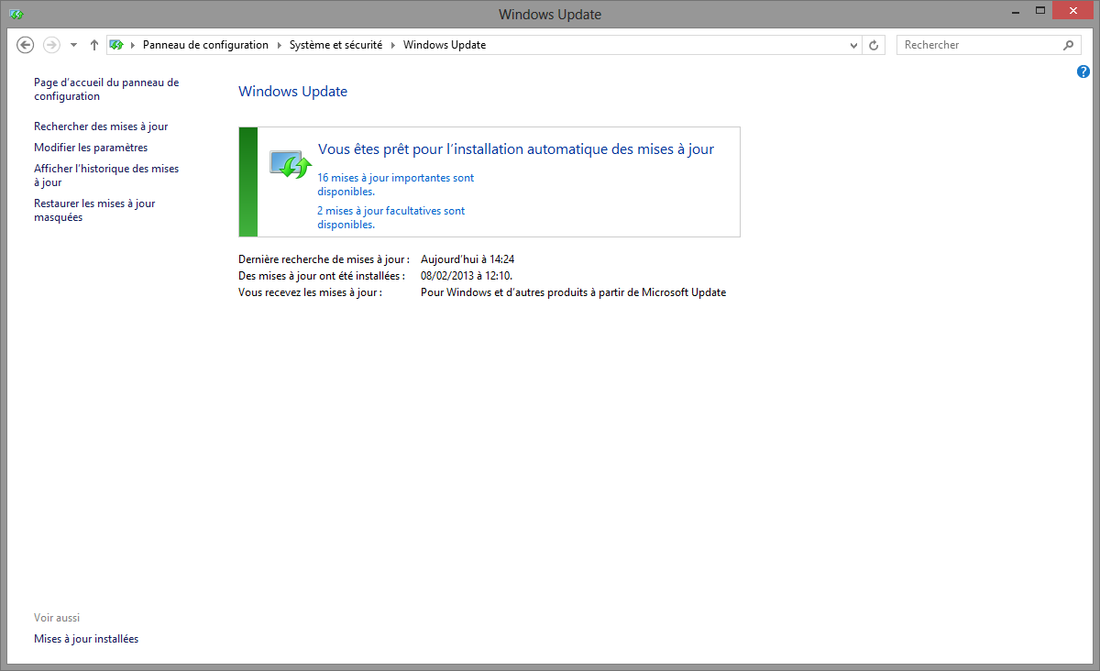This screenshot has height=671, width=1100.
Task: Open the address bar history dropdown
Action: click(854, 46)
